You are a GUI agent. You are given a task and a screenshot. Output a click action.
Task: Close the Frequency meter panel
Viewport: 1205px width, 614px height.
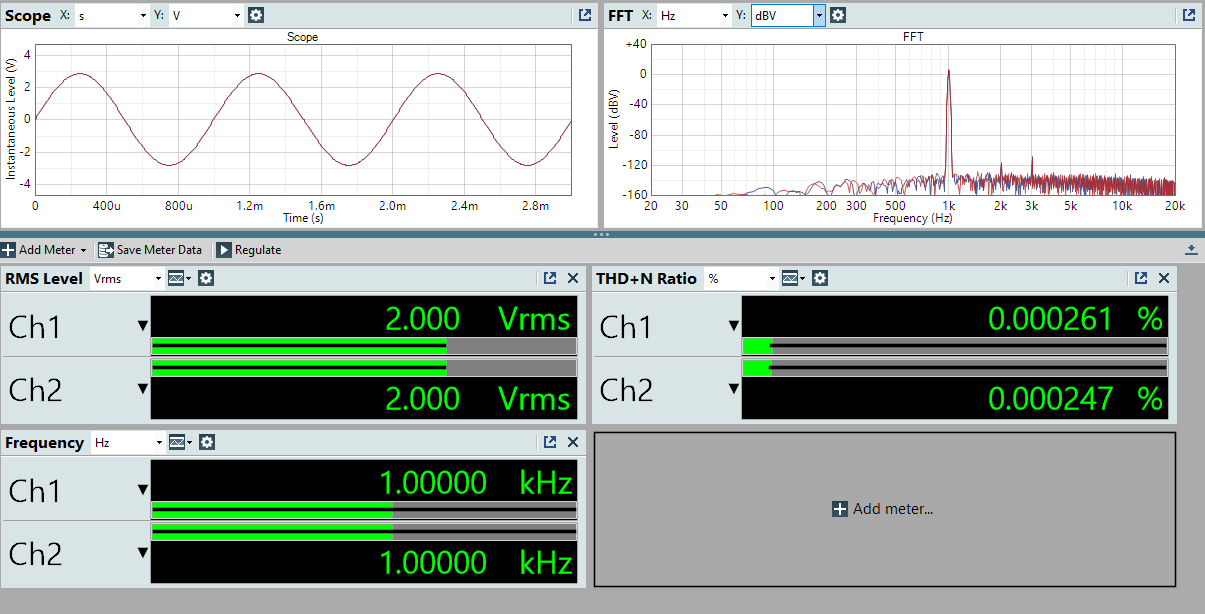click(573, 442)
